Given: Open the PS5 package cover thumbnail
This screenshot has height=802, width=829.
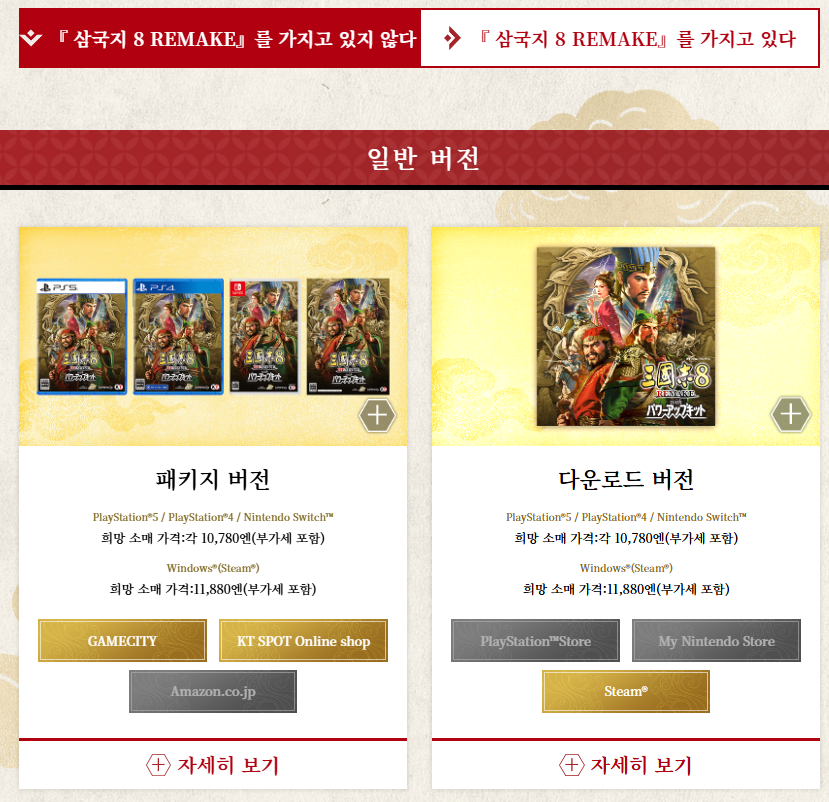Looking at the screenshot, I should tap(82, 337).
